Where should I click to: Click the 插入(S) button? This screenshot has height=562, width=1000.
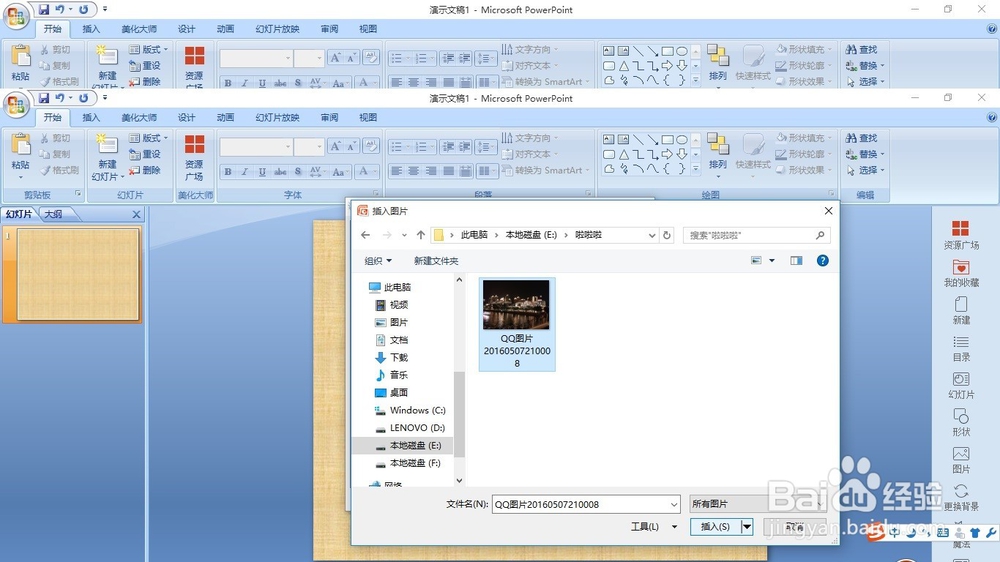point(715,526)
